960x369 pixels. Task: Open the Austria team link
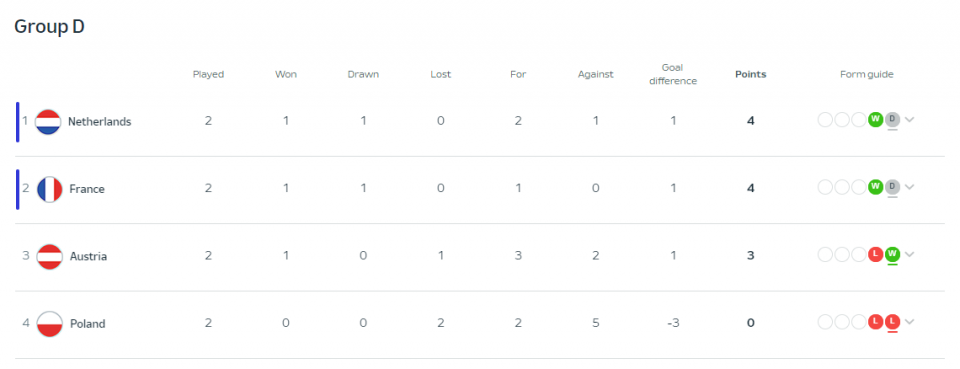88,256
